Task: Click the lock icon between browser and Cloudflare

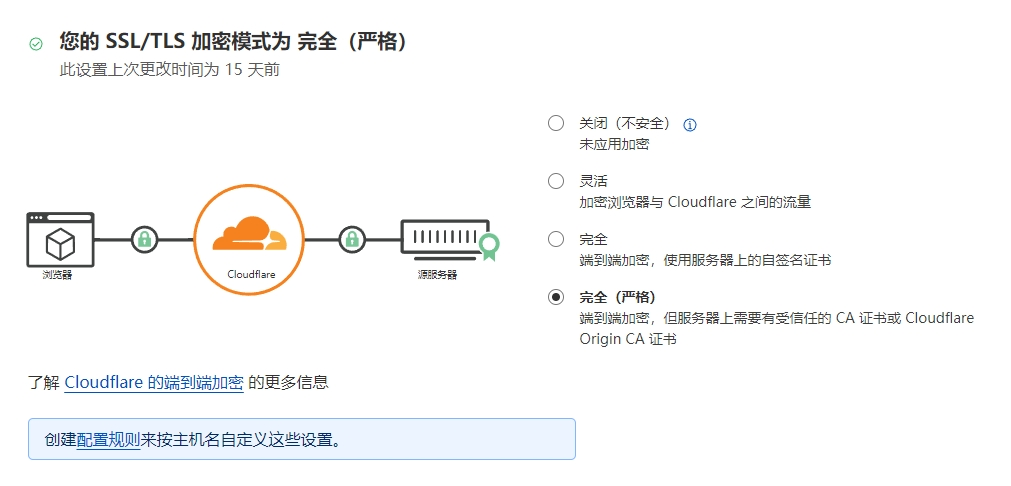Action: (145, 239)
